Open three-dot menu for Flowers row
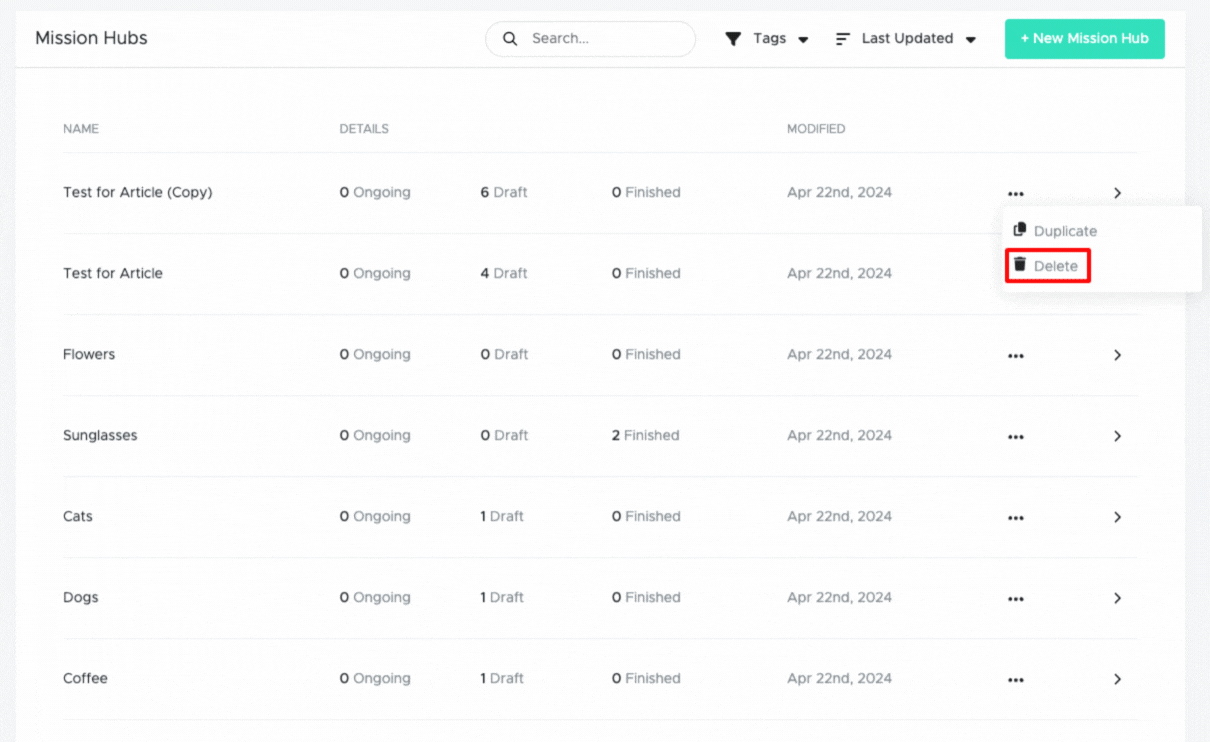 [1016, 356]
